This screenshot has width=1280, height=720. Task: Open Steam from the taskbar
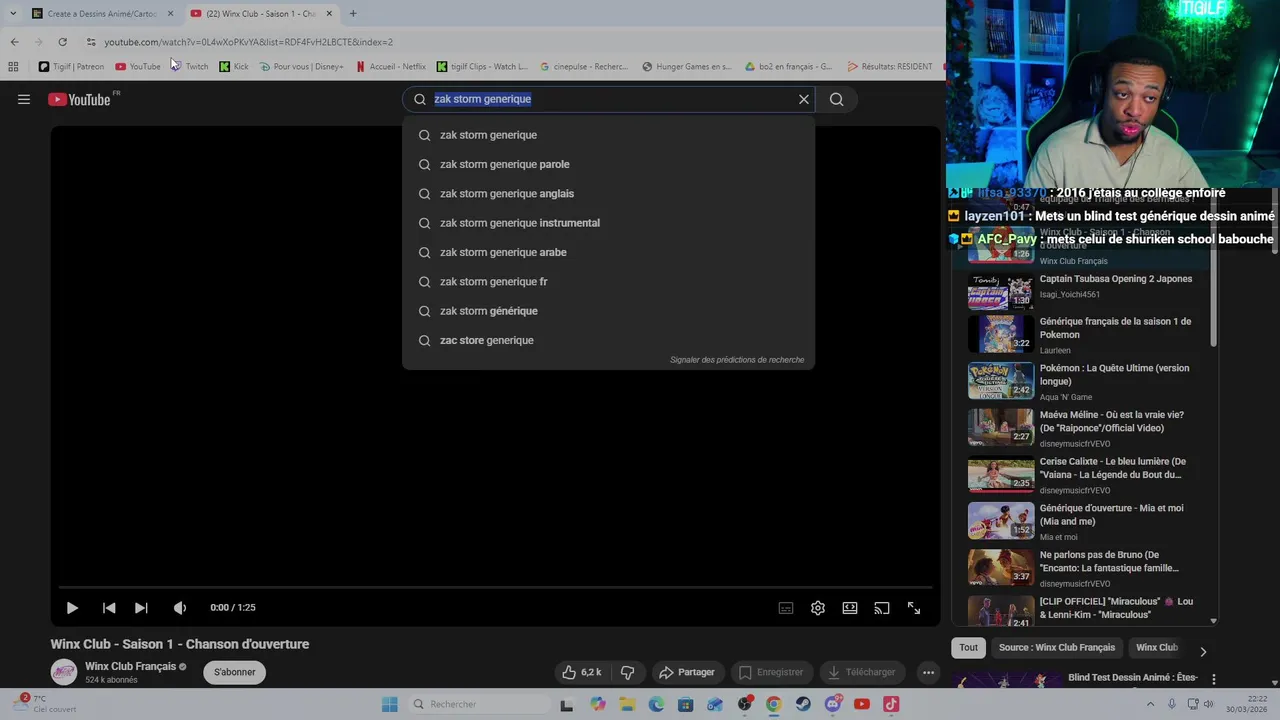click(x=803, y=704)
